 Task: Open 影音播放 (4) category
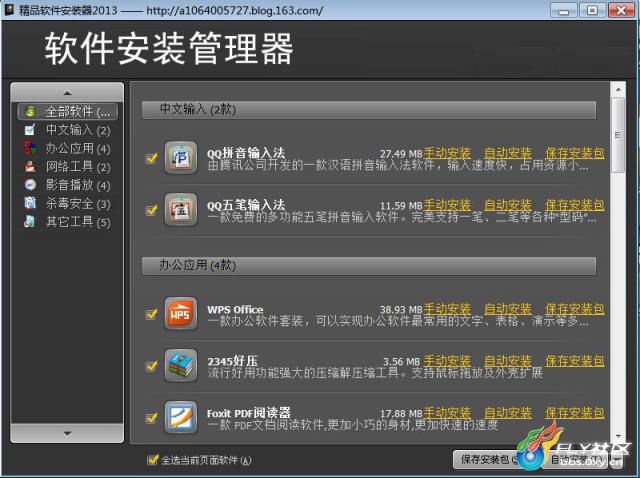(68, 185)
